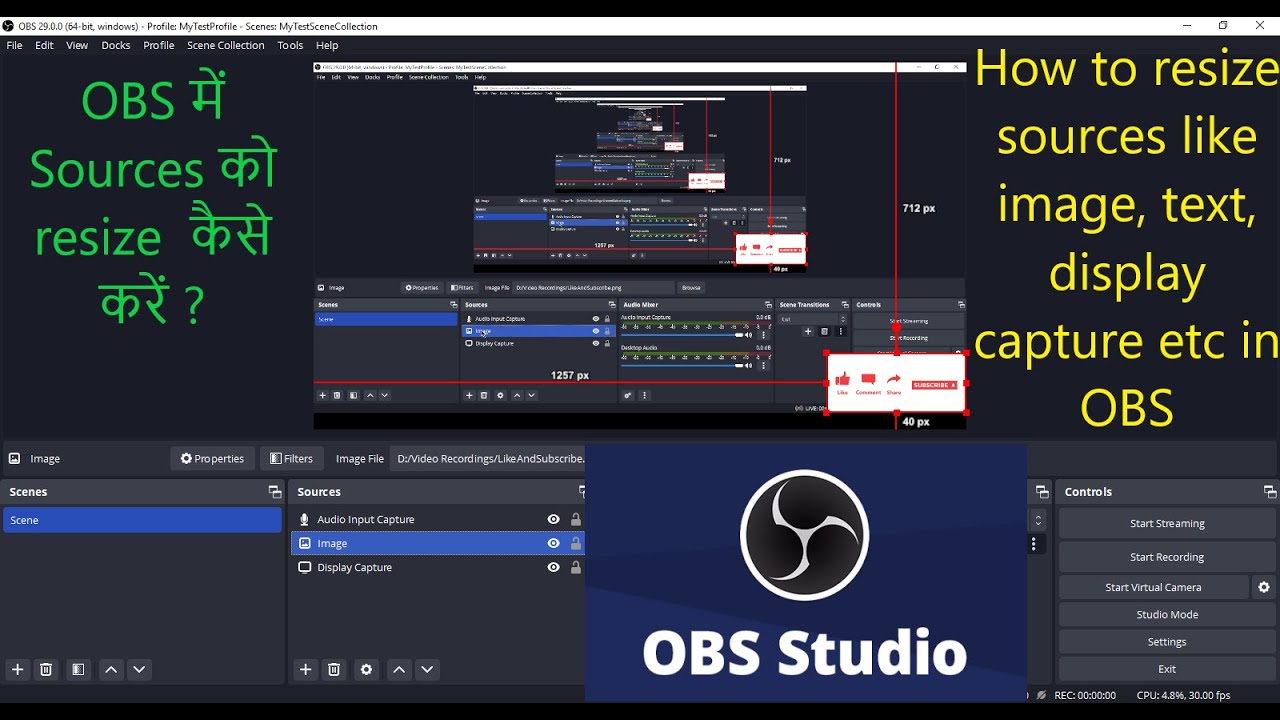Pop out the Scenes dock
Screen dimensions: 1280x720
[x=274, y=492]
